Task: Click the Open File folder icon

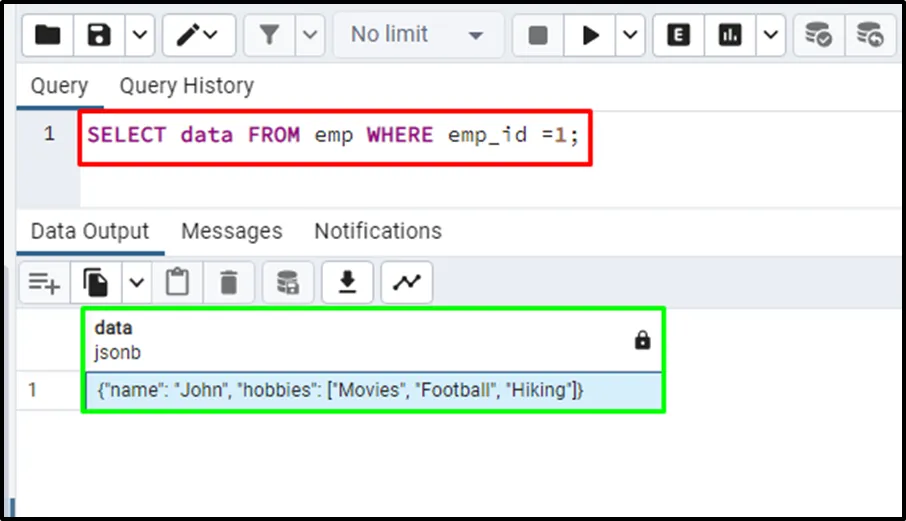Action: 47,35
